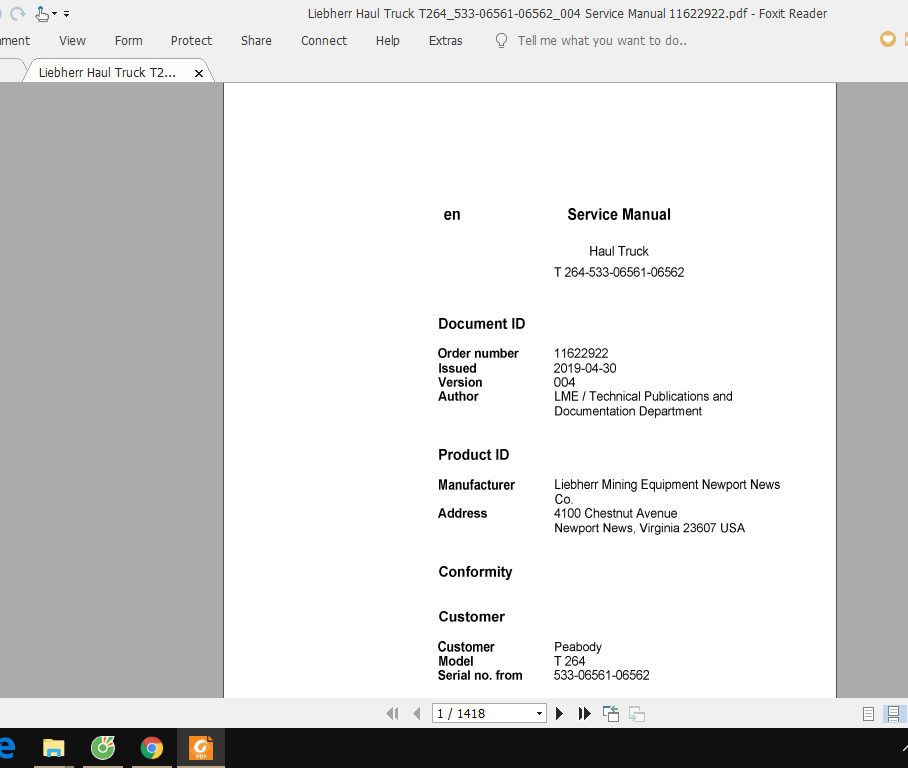
Task: Click the serial number '533-06561-06562' at bottom
Action: click(x=602, y=675)
